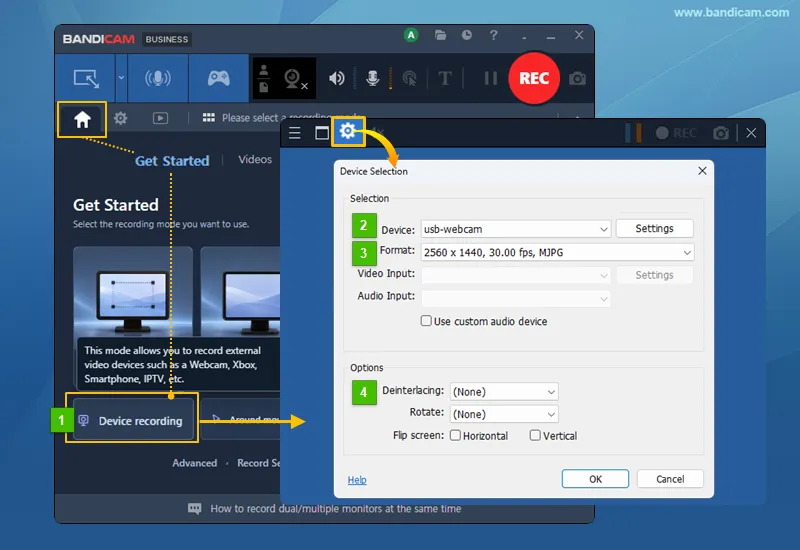Screen dimensions: 800x550
Task: Click the volume meter bars in device window
Action: click(634, 133)
